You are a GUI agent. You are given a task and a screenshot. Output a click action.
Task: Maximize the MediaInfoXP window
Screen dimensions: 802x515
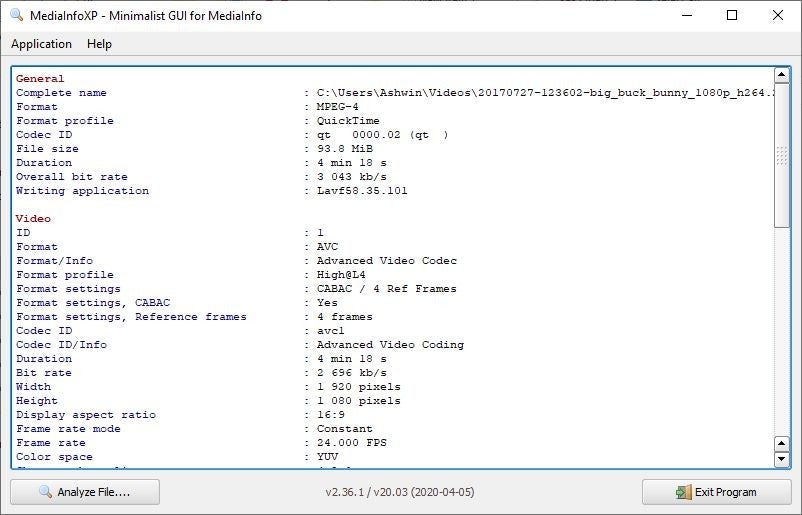tap(732, 16)
